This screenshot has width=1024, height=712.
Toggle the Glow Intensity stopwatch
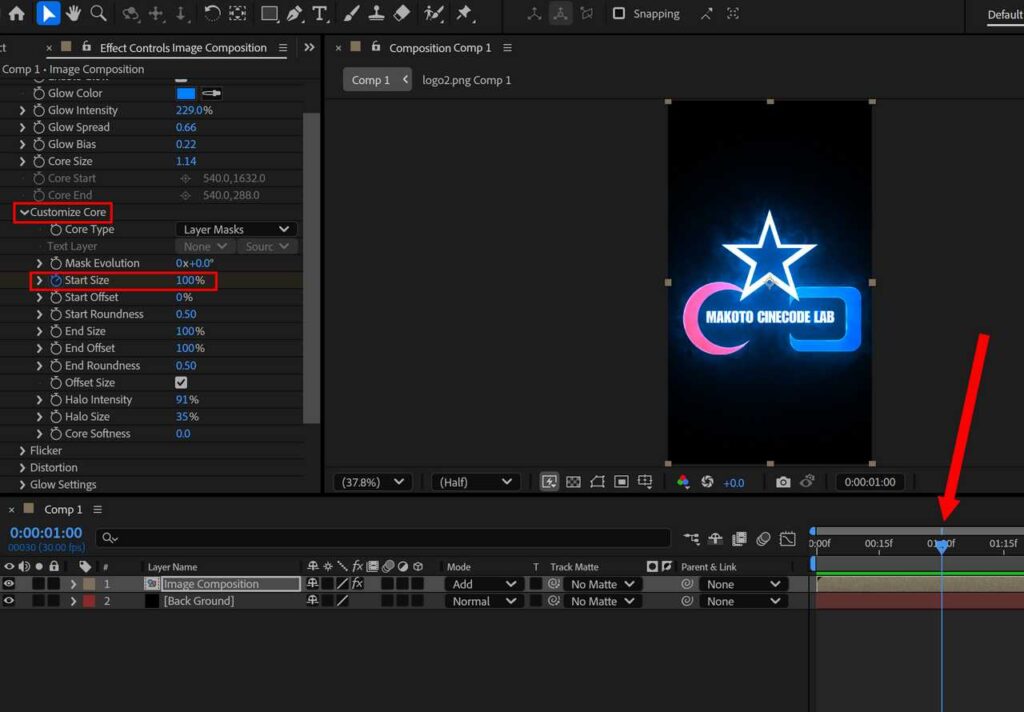pyautogui.click(x=39, y=110)
